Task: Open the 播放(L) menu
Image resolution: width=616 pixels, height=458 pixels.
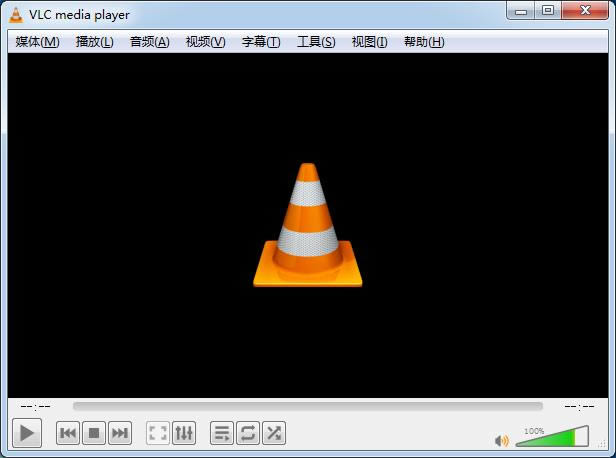Action: tap(95, 42)
